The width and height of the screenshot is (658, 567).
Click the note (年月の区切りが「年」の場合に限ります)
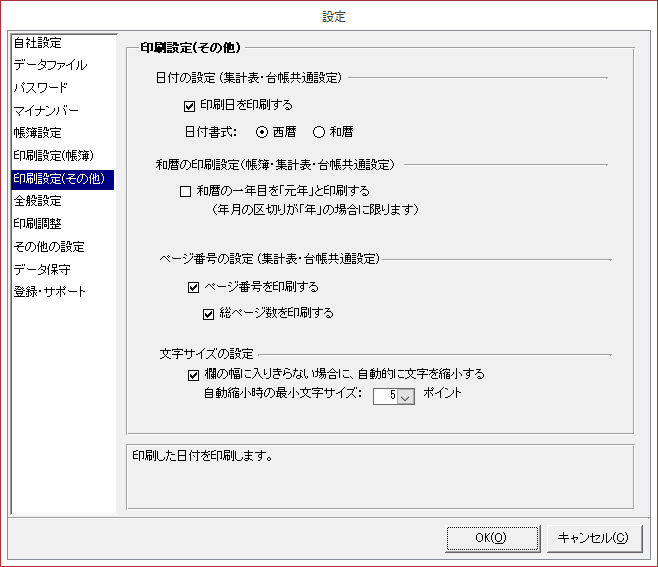[x=315, y=209]
